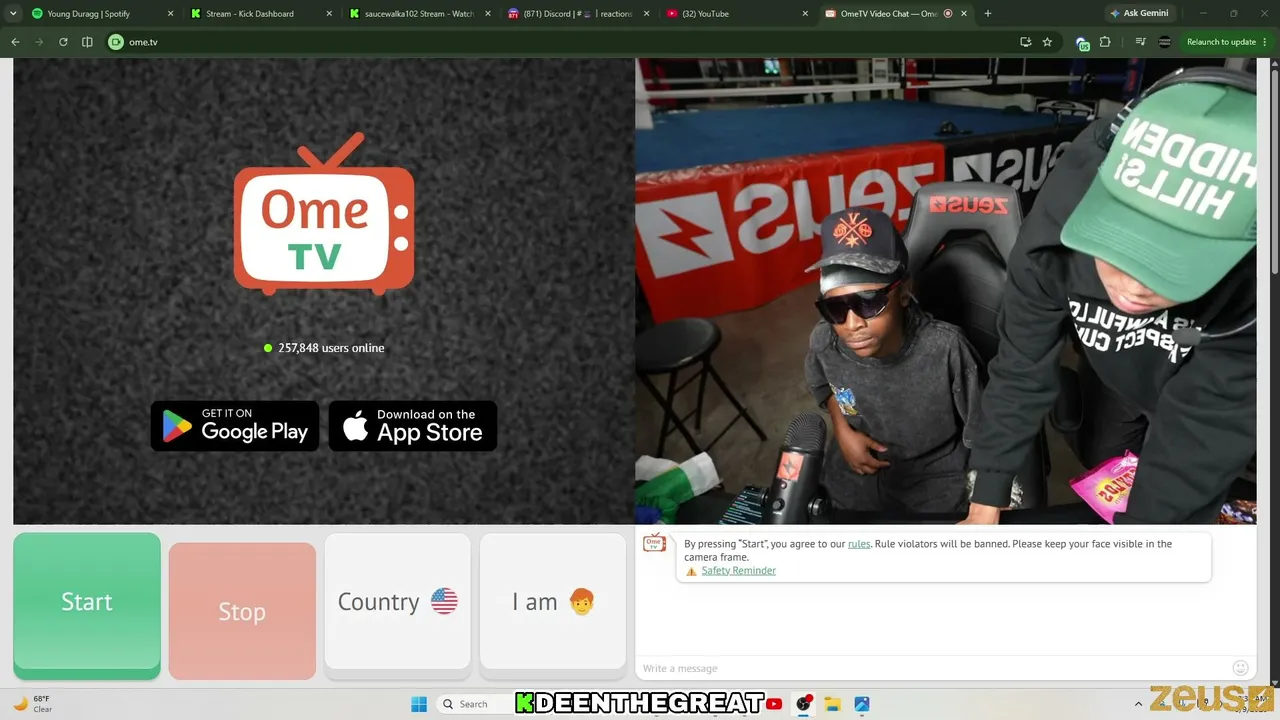1280x720 pixels.
Task: Open the tab search dropdown arrow
Action: click(x=13, y=14)
